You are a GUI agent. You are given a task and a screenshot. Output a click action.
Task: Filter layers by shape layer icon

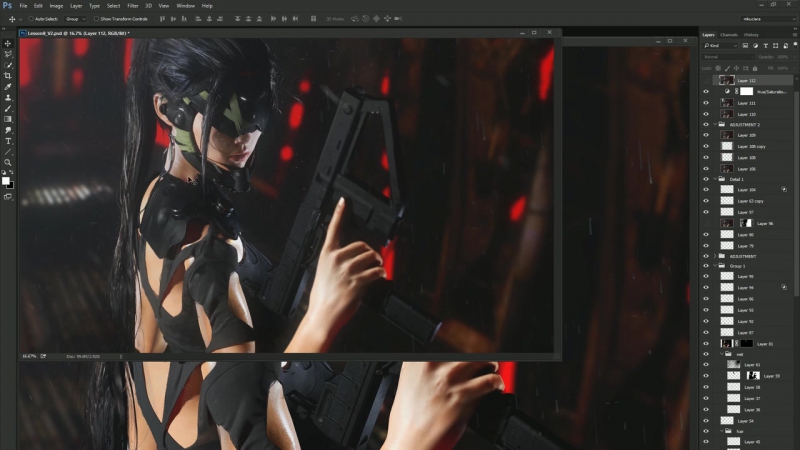click(x=776, y=45)
